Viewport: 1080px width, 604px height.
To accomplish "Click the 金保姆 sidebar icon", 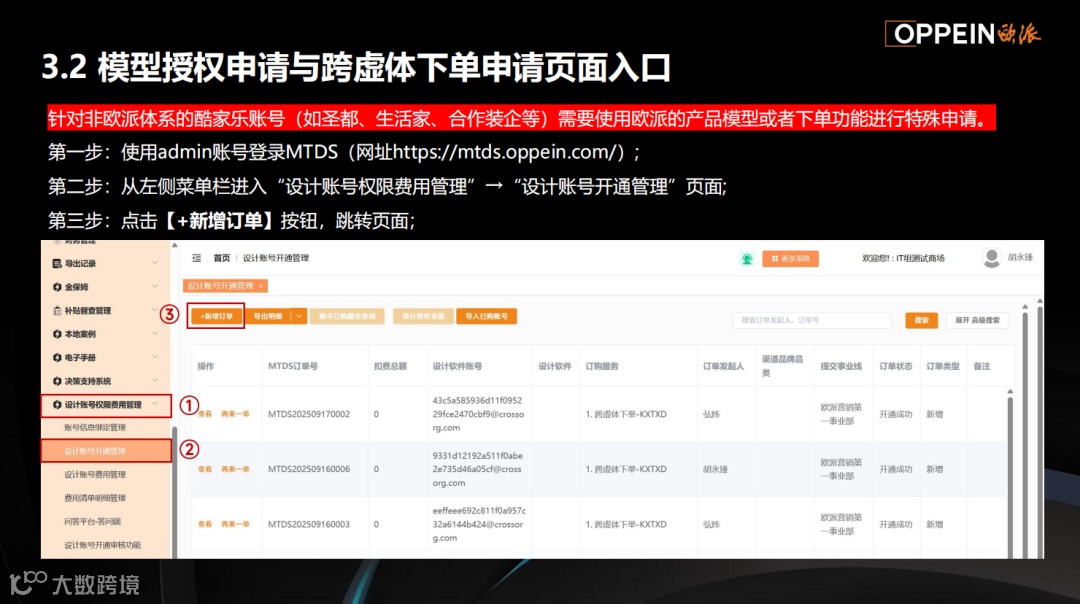I will point(57,287).
